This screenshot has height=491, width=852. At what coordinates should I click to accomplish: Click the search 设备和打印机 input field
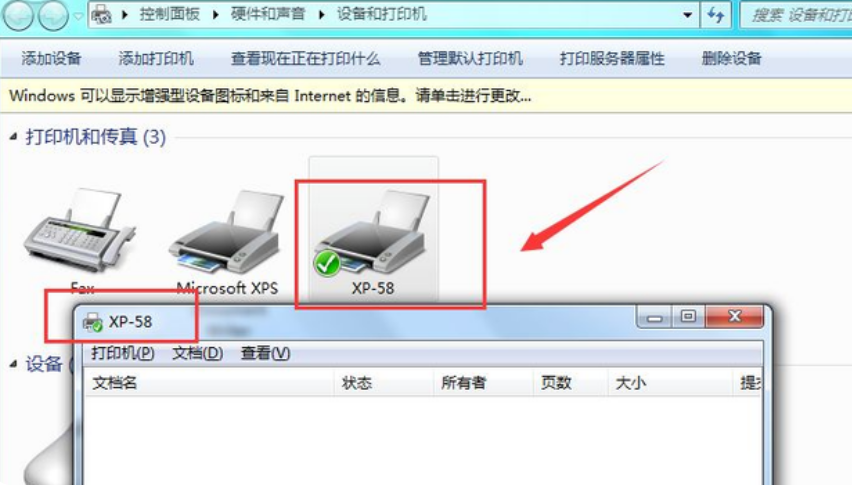point(797,15)
